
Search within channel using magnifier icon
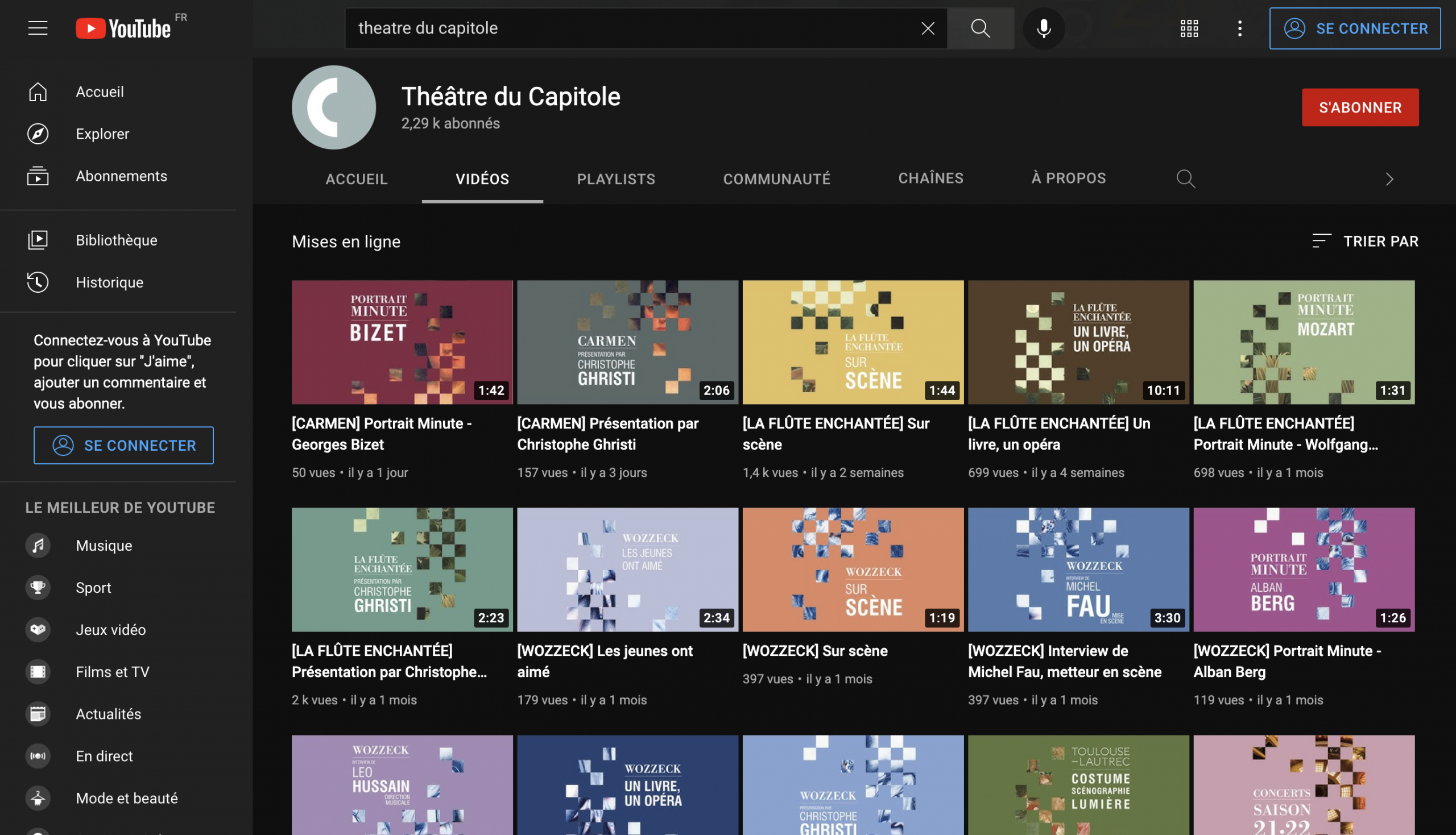click(x=1185, y=179)
